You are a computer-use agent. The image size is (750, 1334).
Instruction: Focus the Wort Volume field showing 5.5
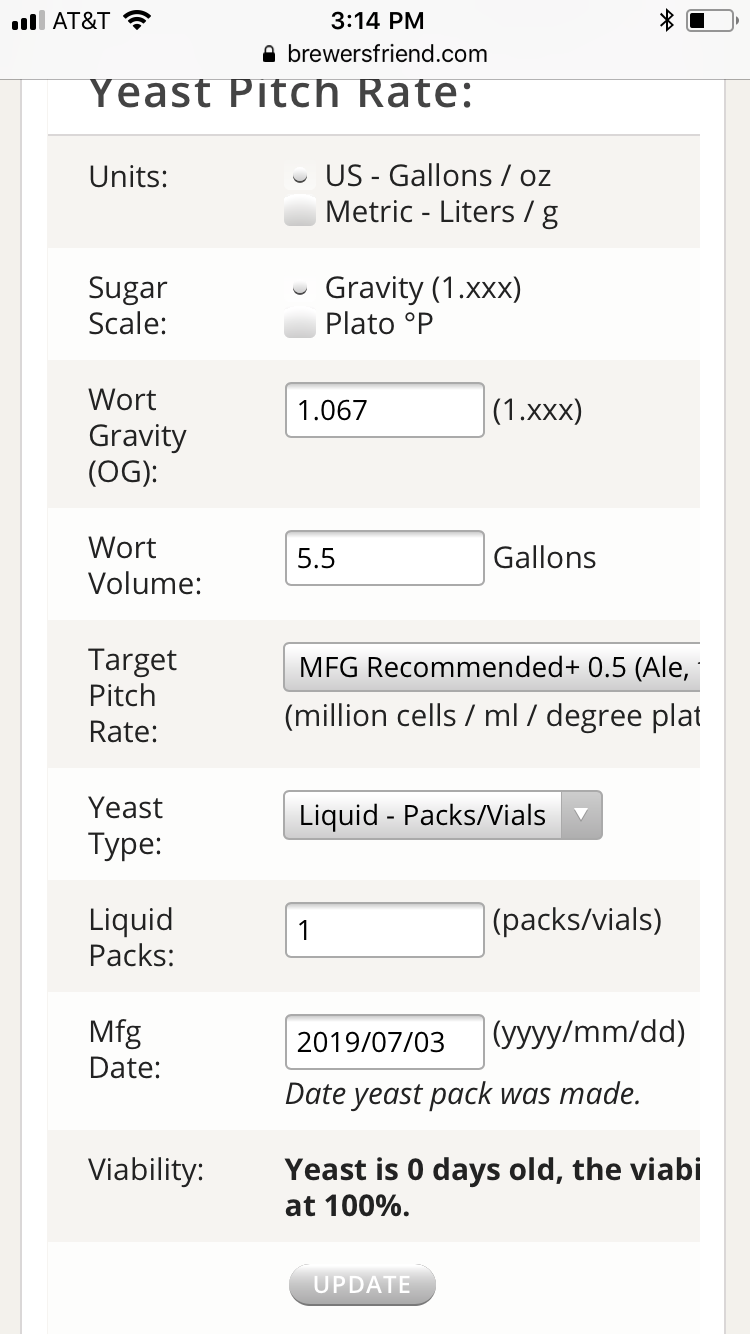(x=385, y=558)
